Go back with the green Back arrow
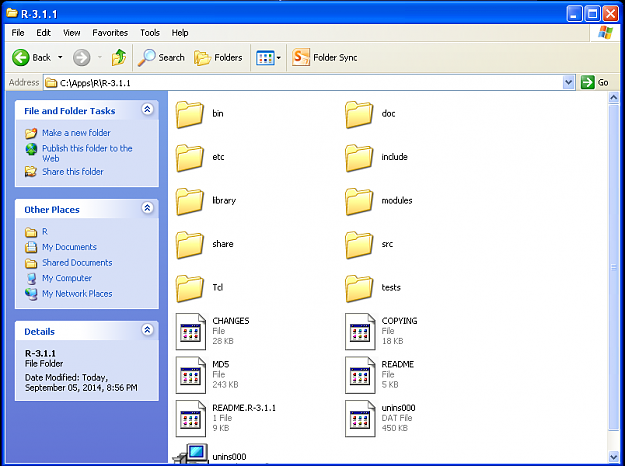 (x=21, y=58)
